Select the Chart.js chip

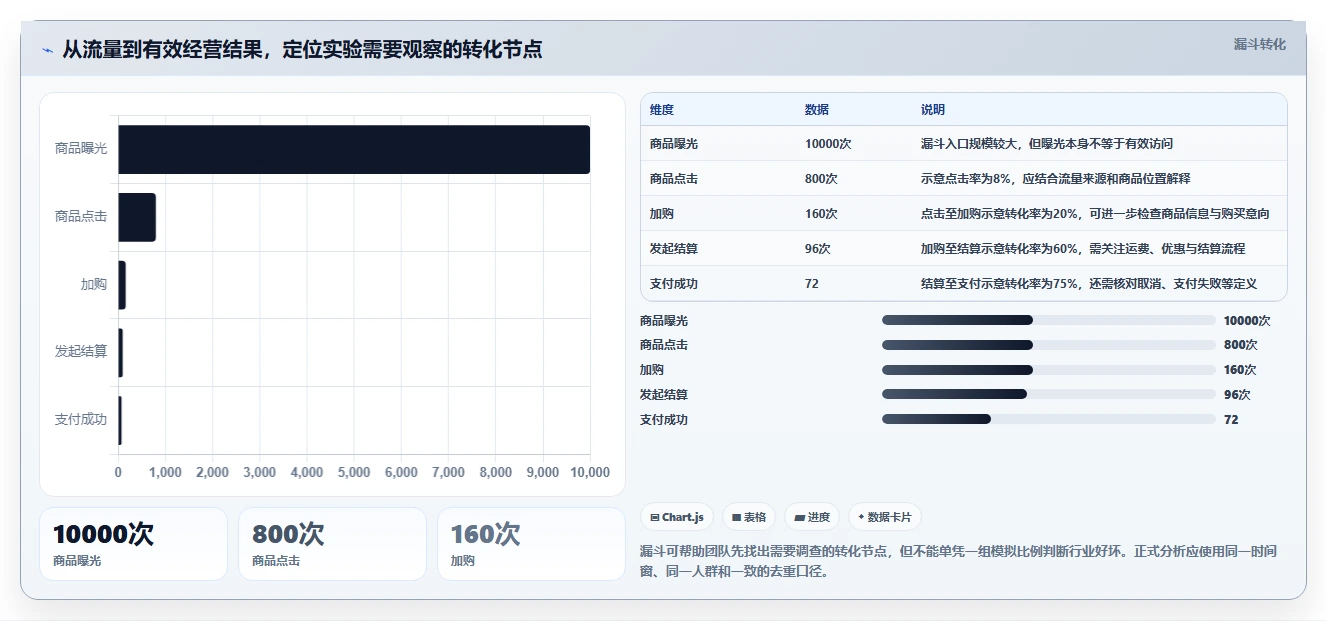click(x=677, y=517)
